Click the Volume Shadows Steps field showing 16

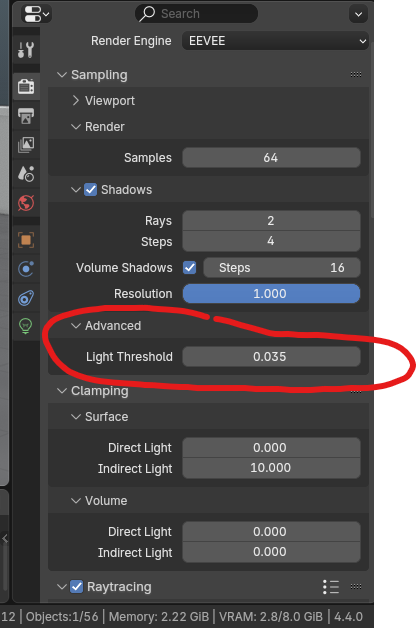282,268
